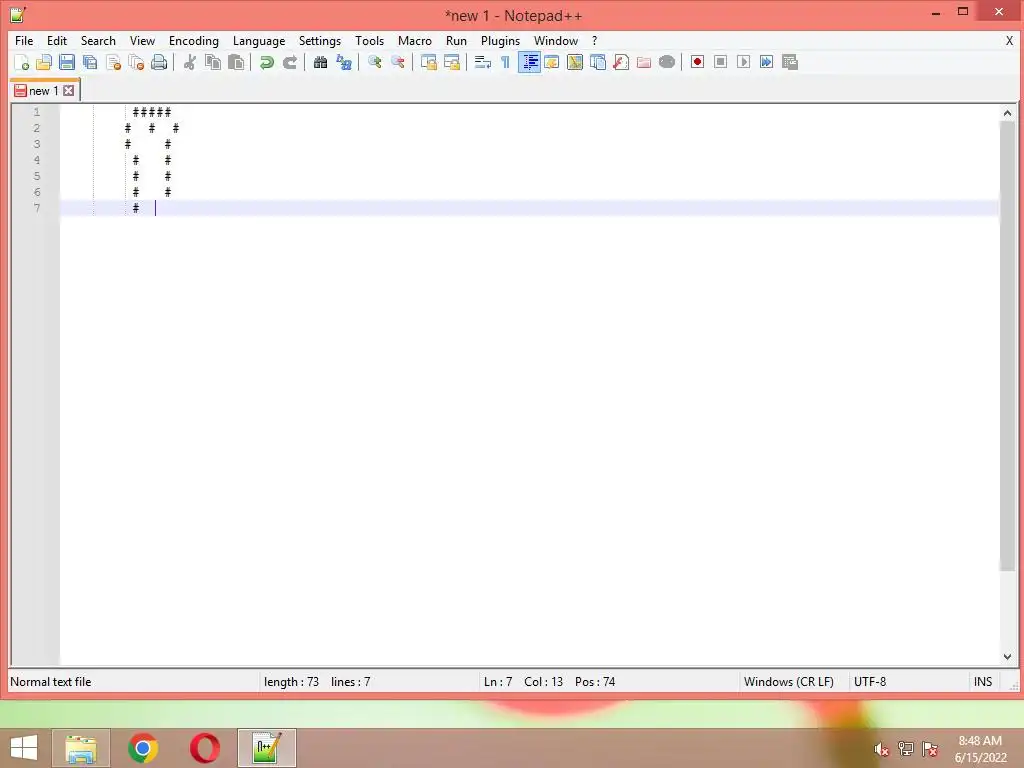The width and height of the screenshot is (1024, 768).
Task: Open the Windows Start button
Action: coord(24,748)
